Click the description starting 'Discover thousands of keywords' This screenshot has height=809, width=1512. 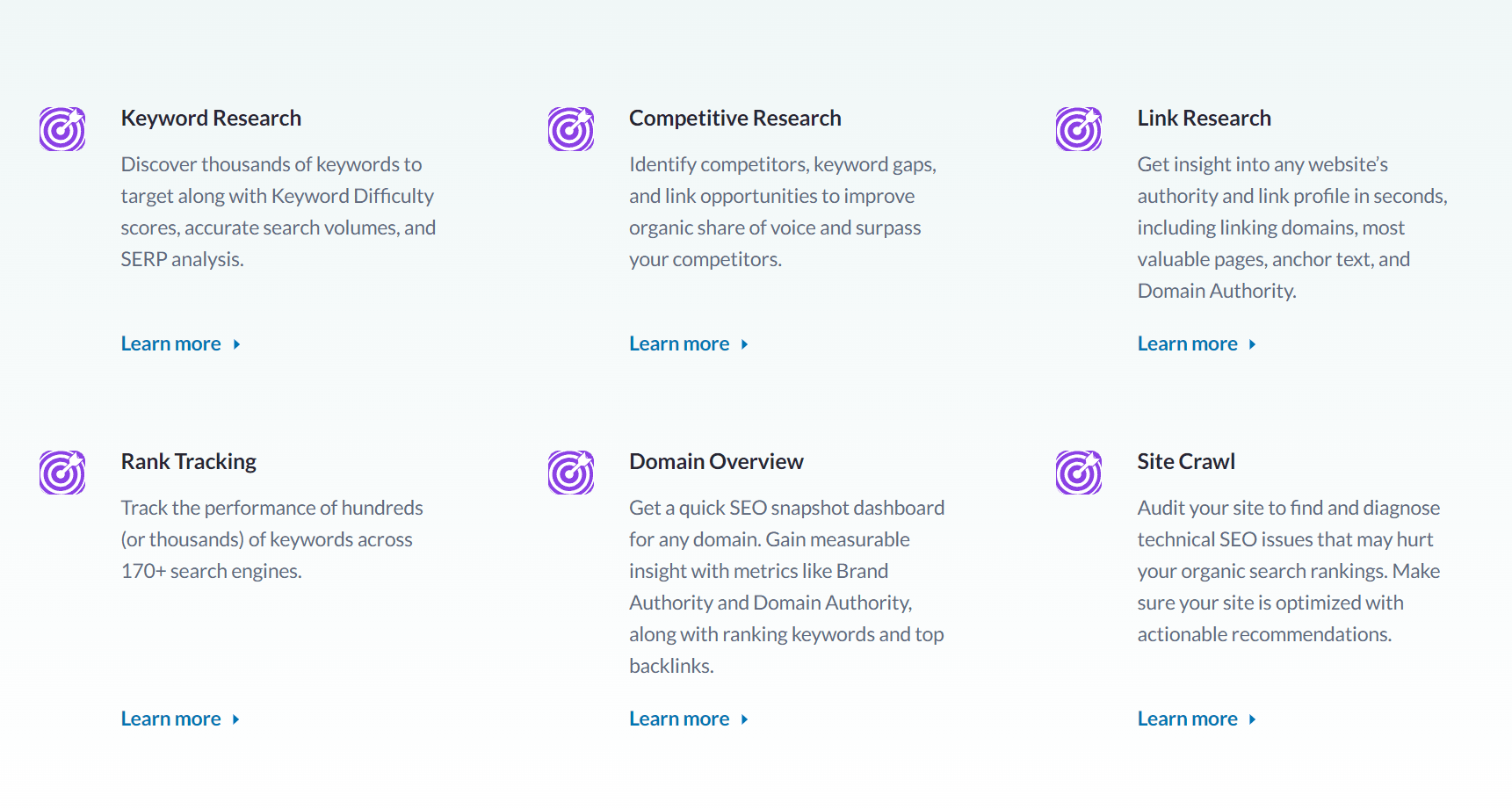point(279,212)
